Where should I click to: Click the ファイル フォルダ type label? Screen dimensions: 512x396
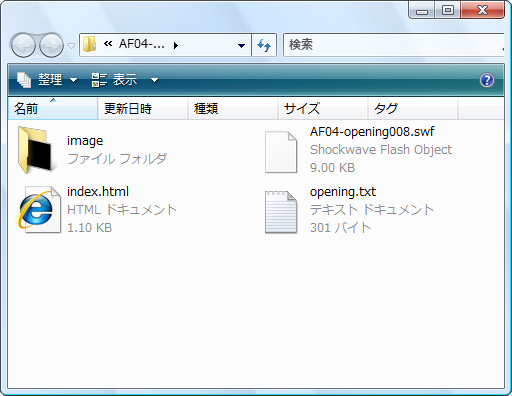click(117, 159)
